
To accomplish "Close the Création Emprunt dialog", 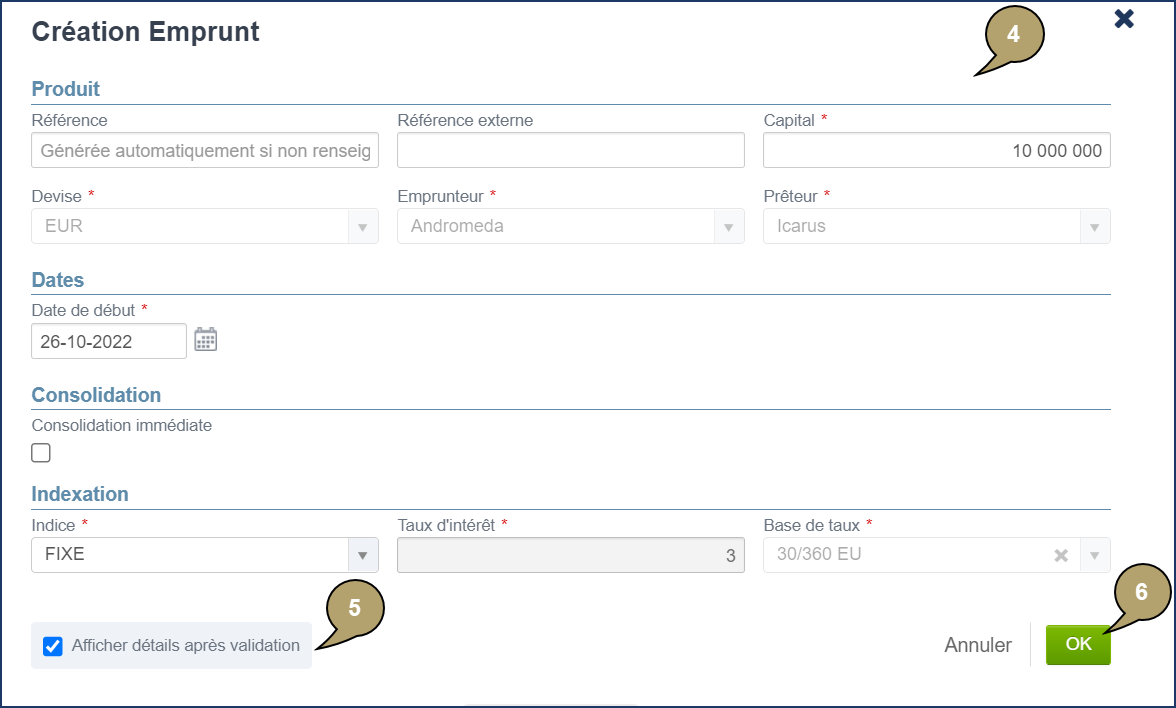I will (1124, 19).
